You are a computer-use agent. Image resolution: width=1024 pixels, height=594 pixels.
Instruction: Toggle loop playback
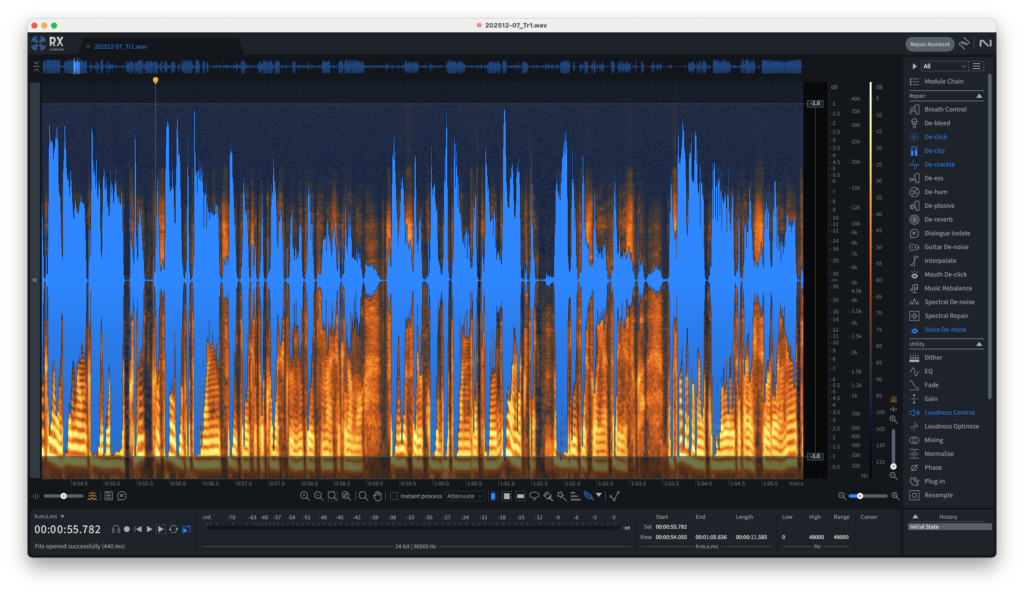tap(173, 529)
